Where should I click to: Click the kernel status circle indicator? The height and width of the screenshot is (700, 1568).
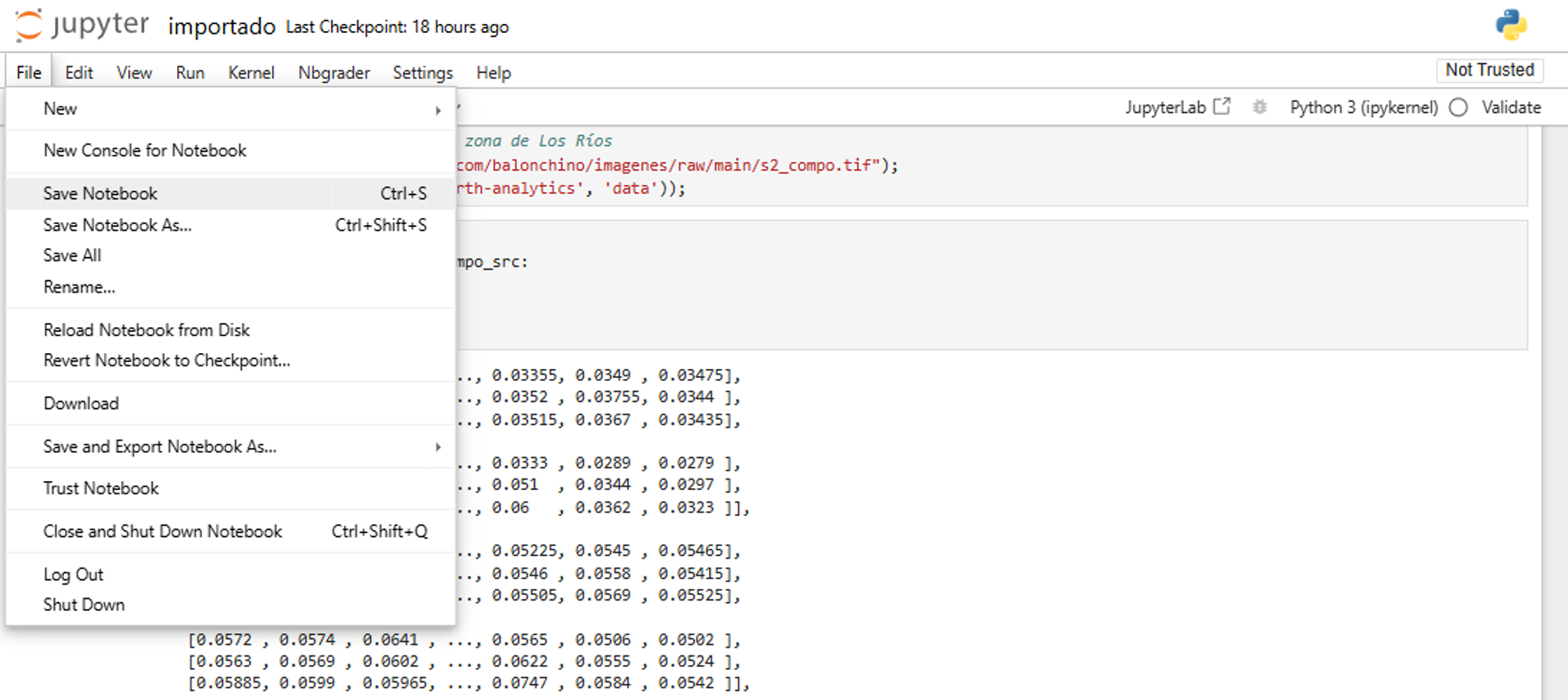[1458, 108]
